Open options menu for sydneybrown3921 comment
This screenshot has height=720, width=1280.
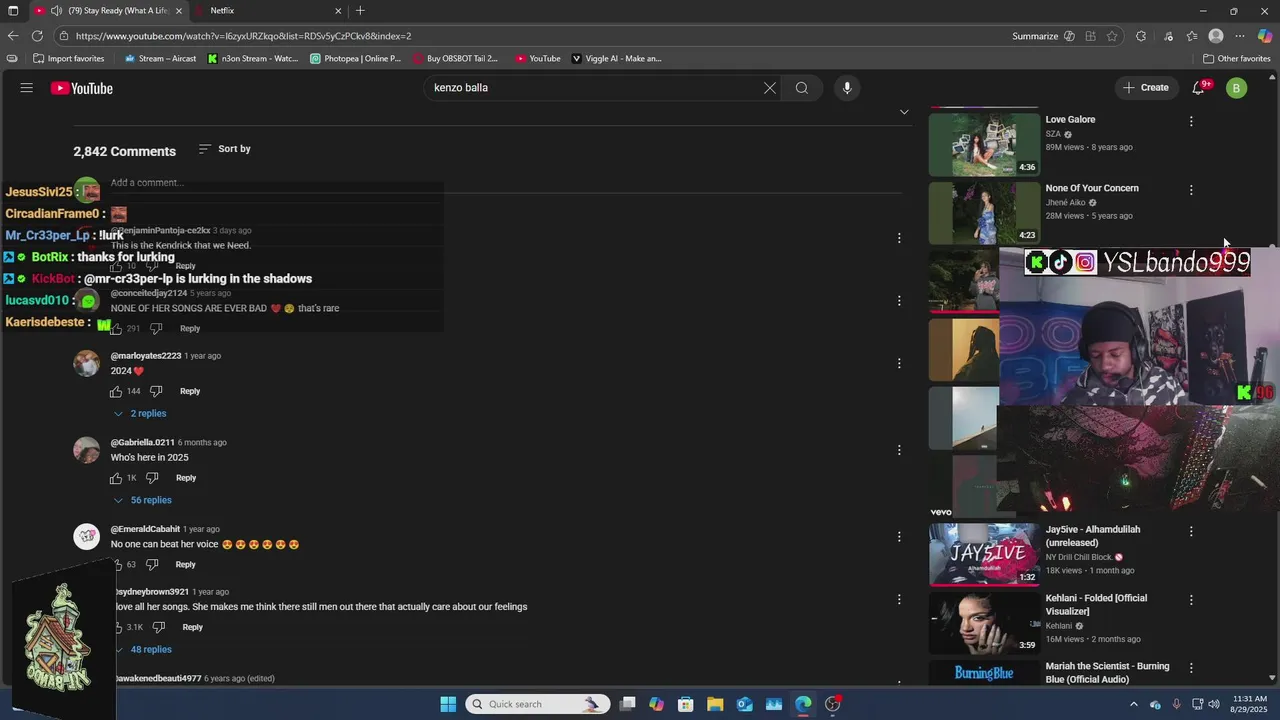click(899, 599)
